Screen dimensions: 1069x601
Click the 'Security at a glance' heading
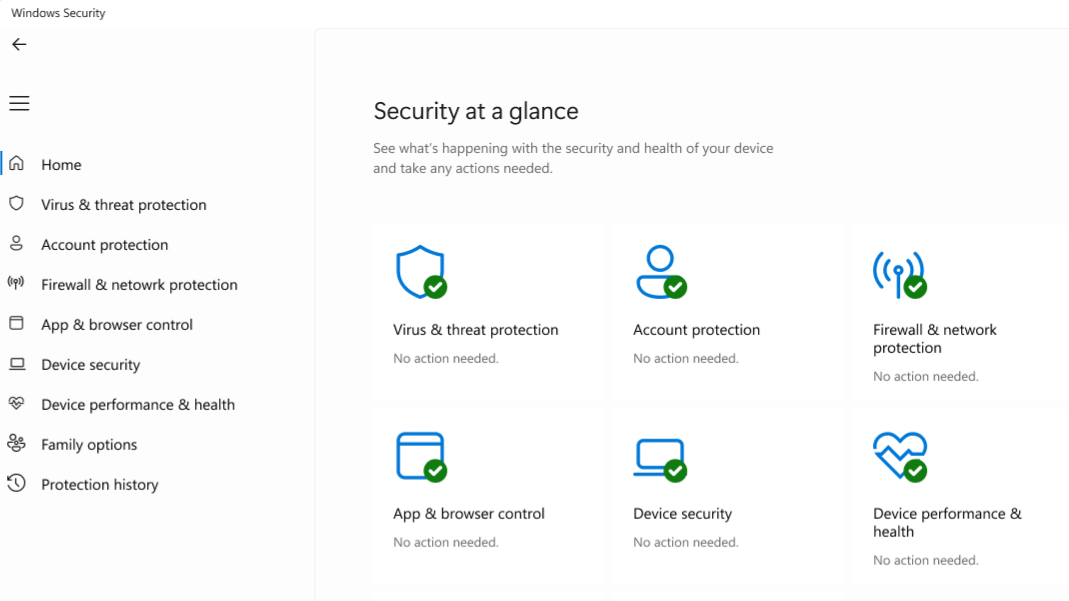(x=476, y=111)
